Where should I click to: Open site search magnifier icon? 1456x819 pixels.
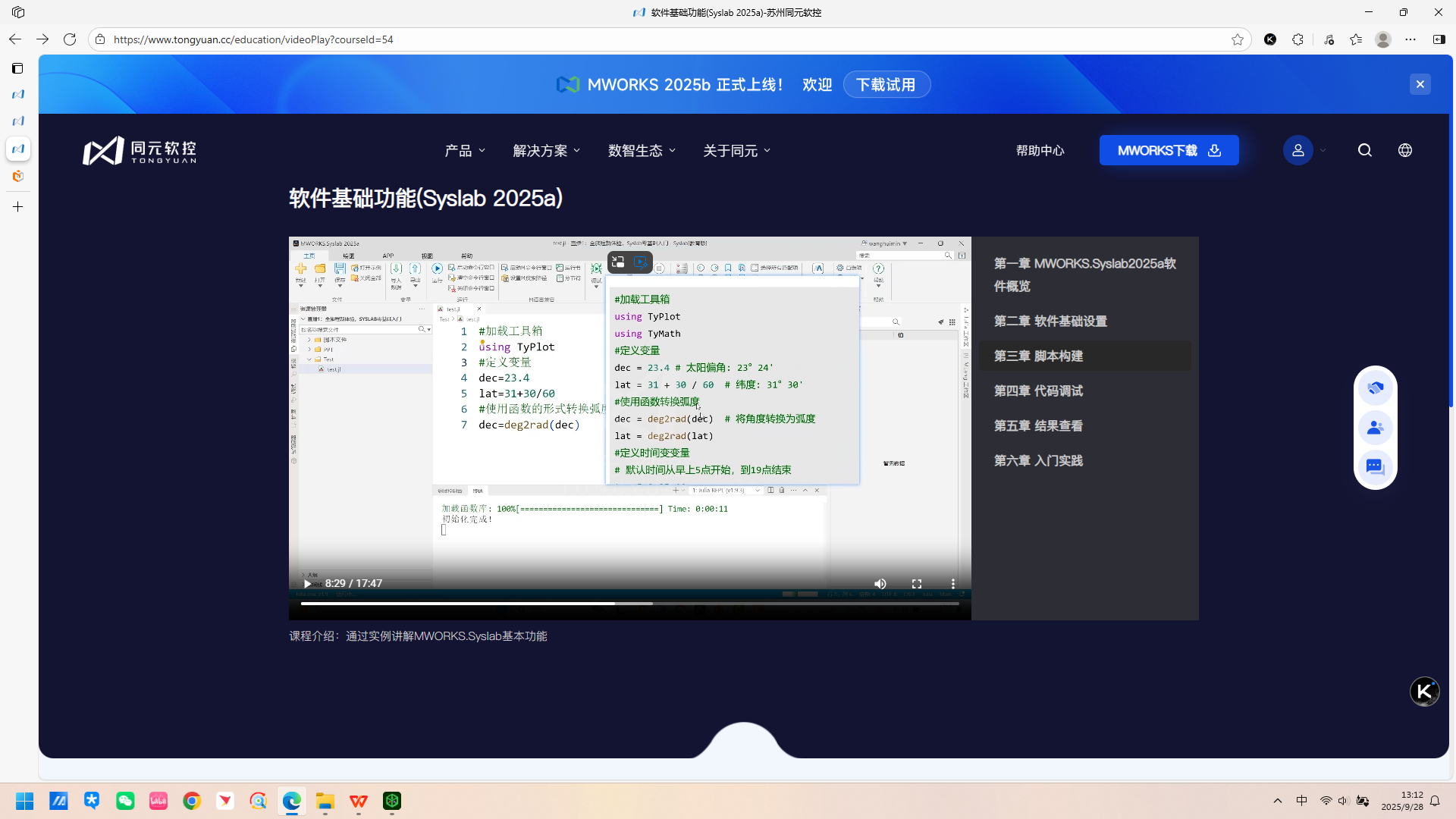click(x=1365, y=150)
